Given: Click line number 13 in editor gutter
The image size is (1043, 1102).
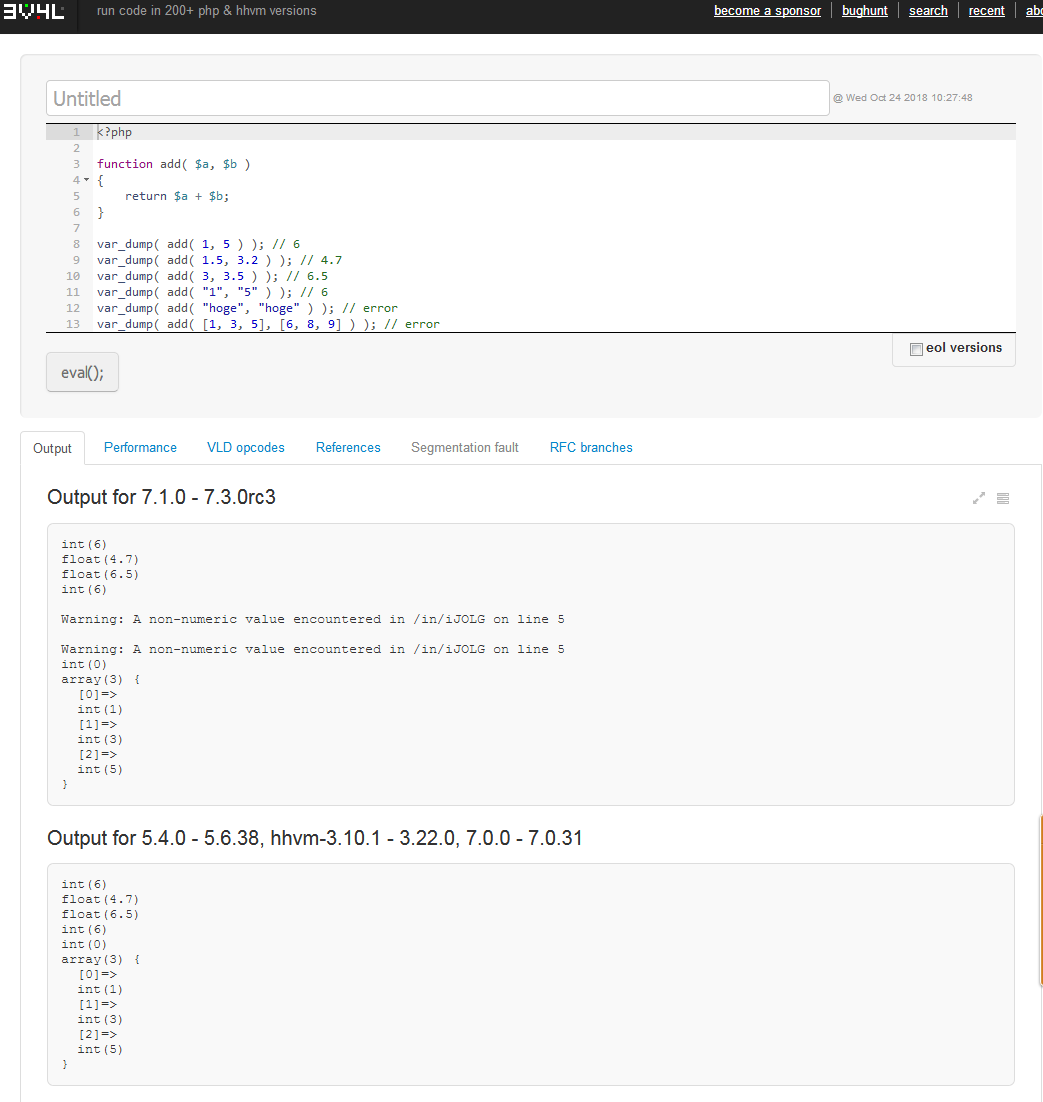Looking at the screenshot, I should [x=72, y=324].
